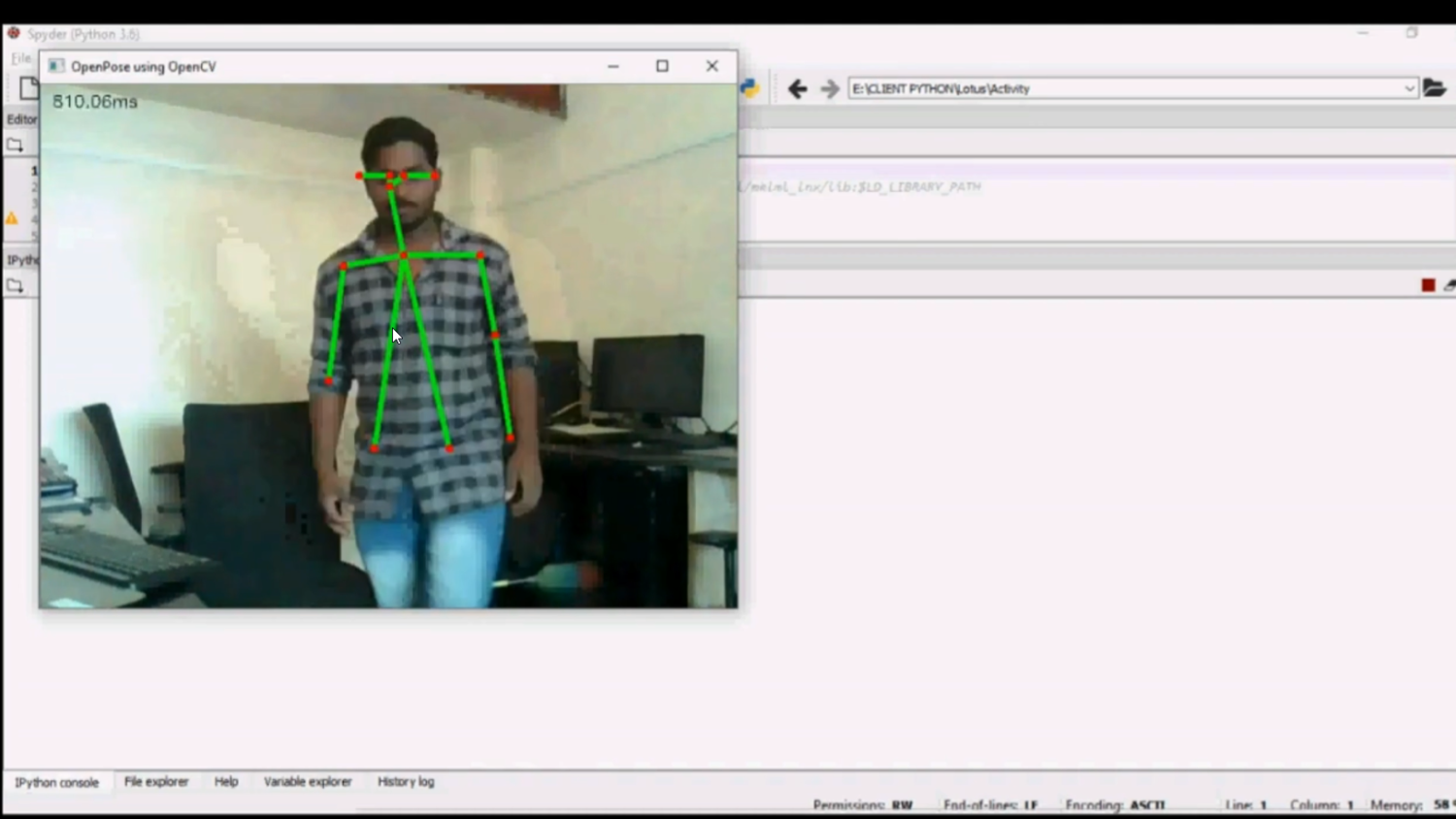1456x819 pixels.
Task: Expand the working directory path dropdown
Action: (x=1408, y=89)
